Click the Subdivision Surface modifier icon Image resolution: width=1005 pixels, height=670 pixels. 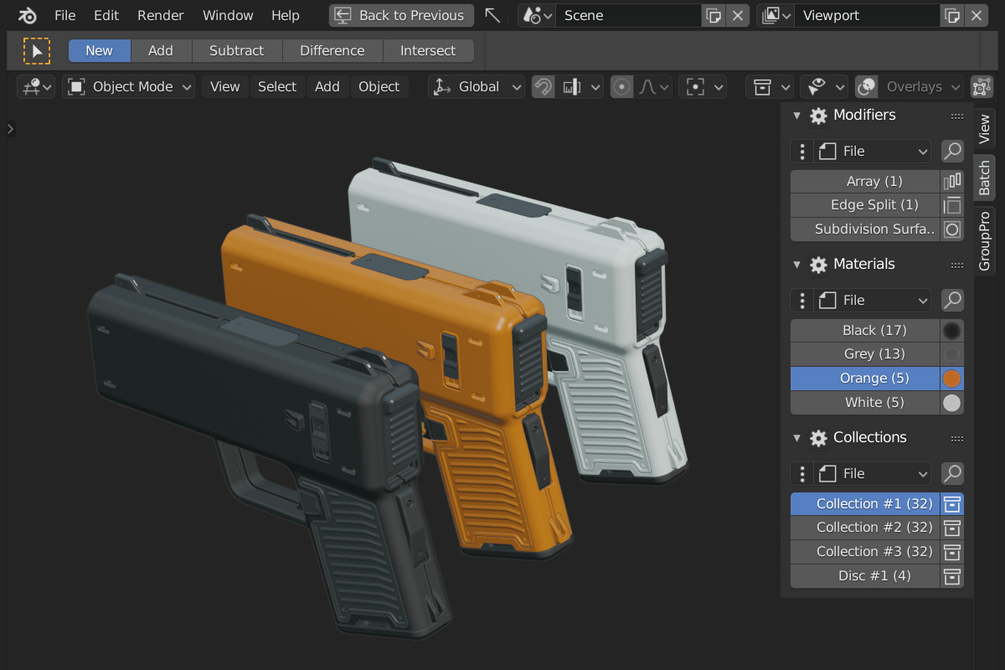click(x=952, y=230)
